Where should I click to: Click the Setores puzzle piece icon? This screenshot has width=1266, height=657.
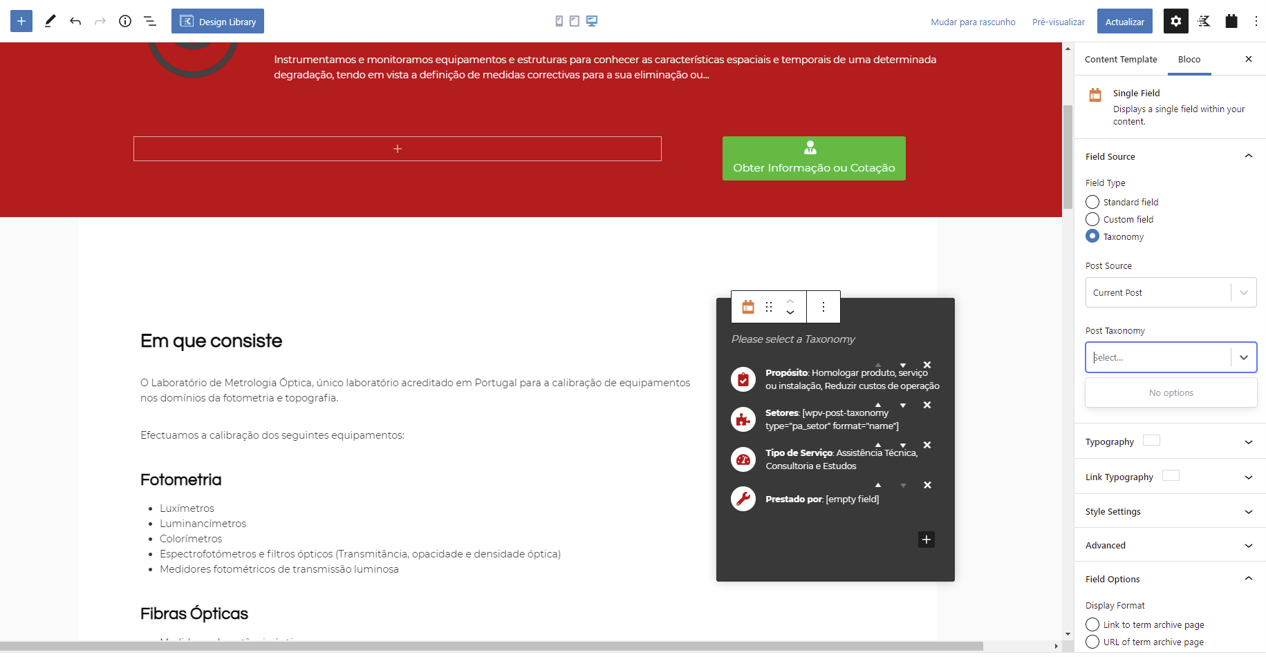click(743, 419)
